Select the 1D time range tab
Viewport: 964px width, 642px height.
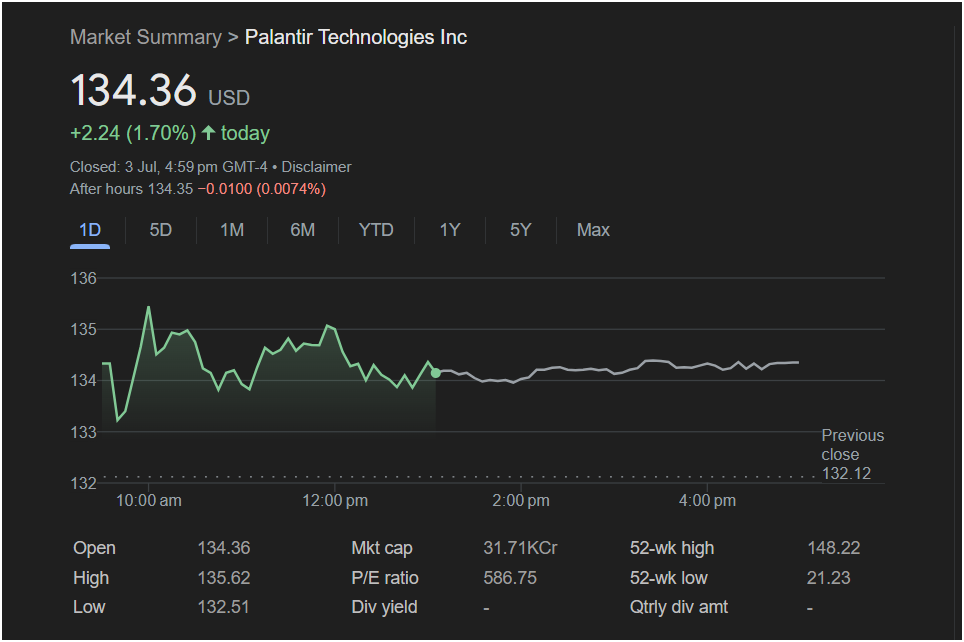click(90, 230)
